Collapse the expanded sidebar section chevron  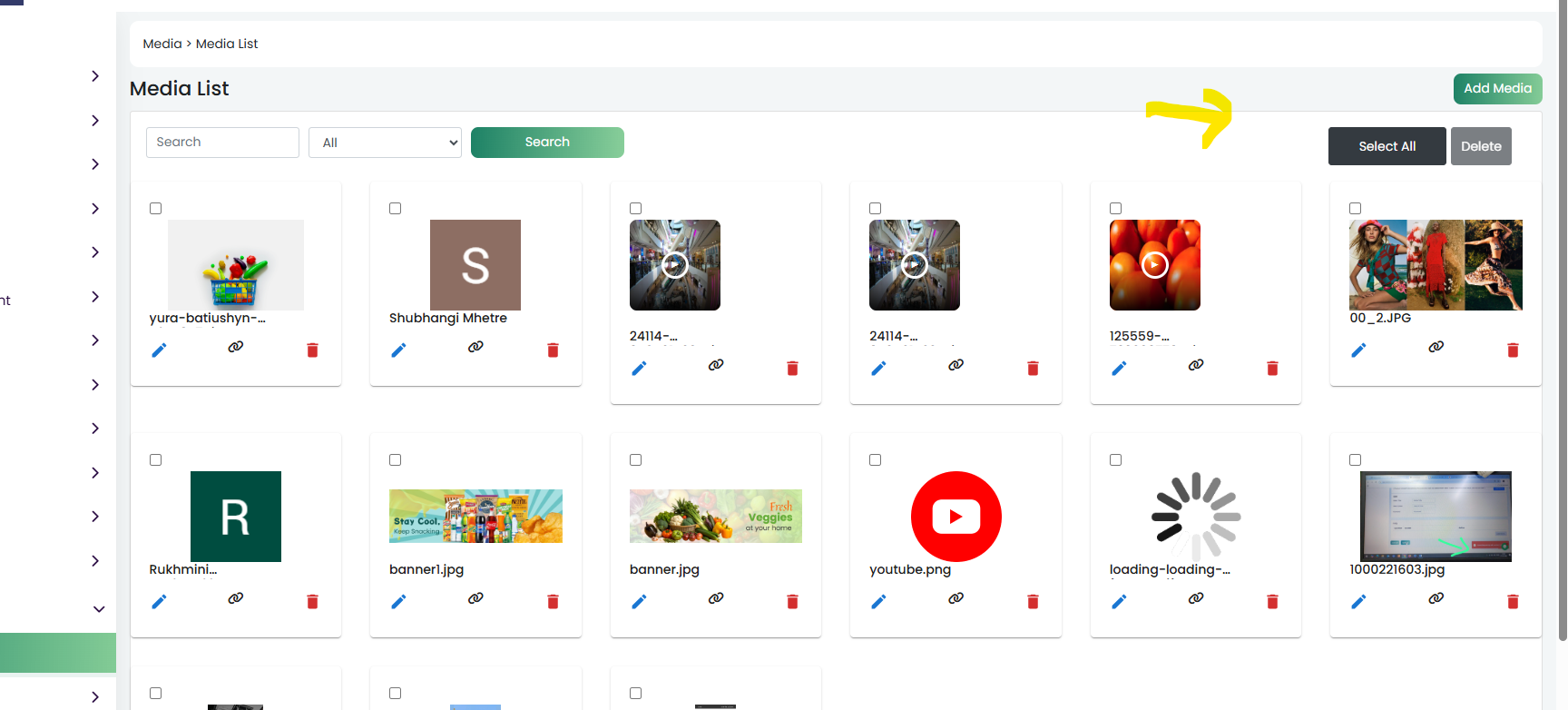point(99,609)
